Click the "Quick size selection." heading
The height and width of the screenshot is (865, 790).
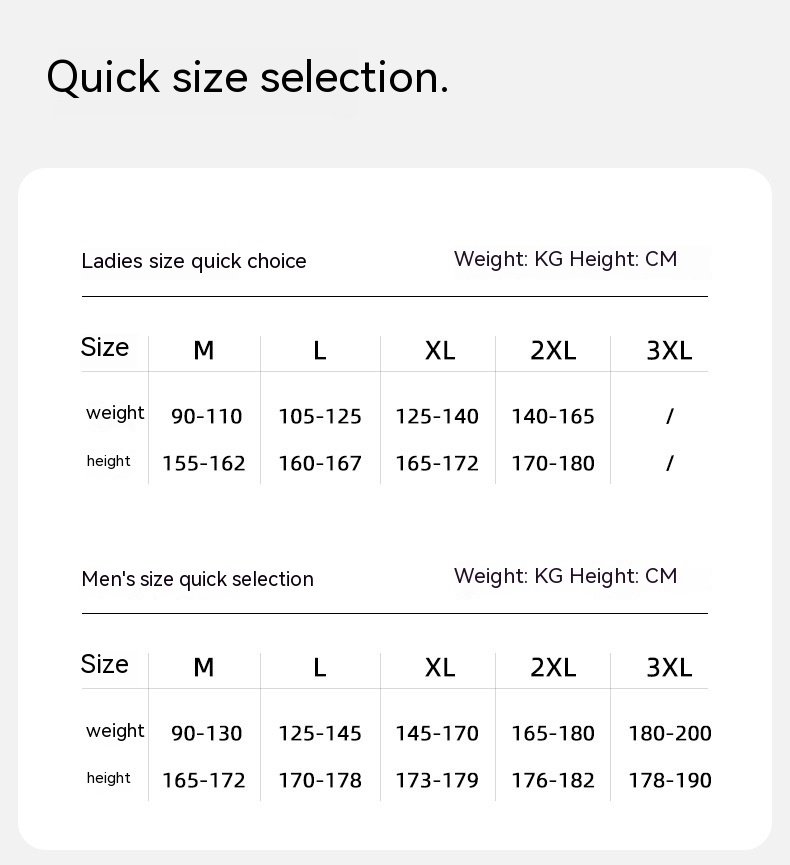(247, 77)
